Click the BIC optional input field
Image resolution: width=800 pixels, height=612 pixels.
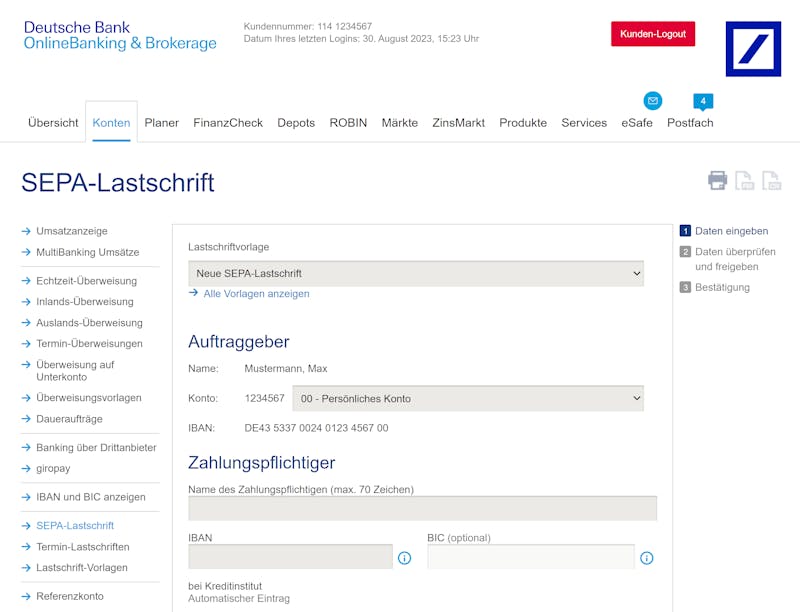(531, 556)
